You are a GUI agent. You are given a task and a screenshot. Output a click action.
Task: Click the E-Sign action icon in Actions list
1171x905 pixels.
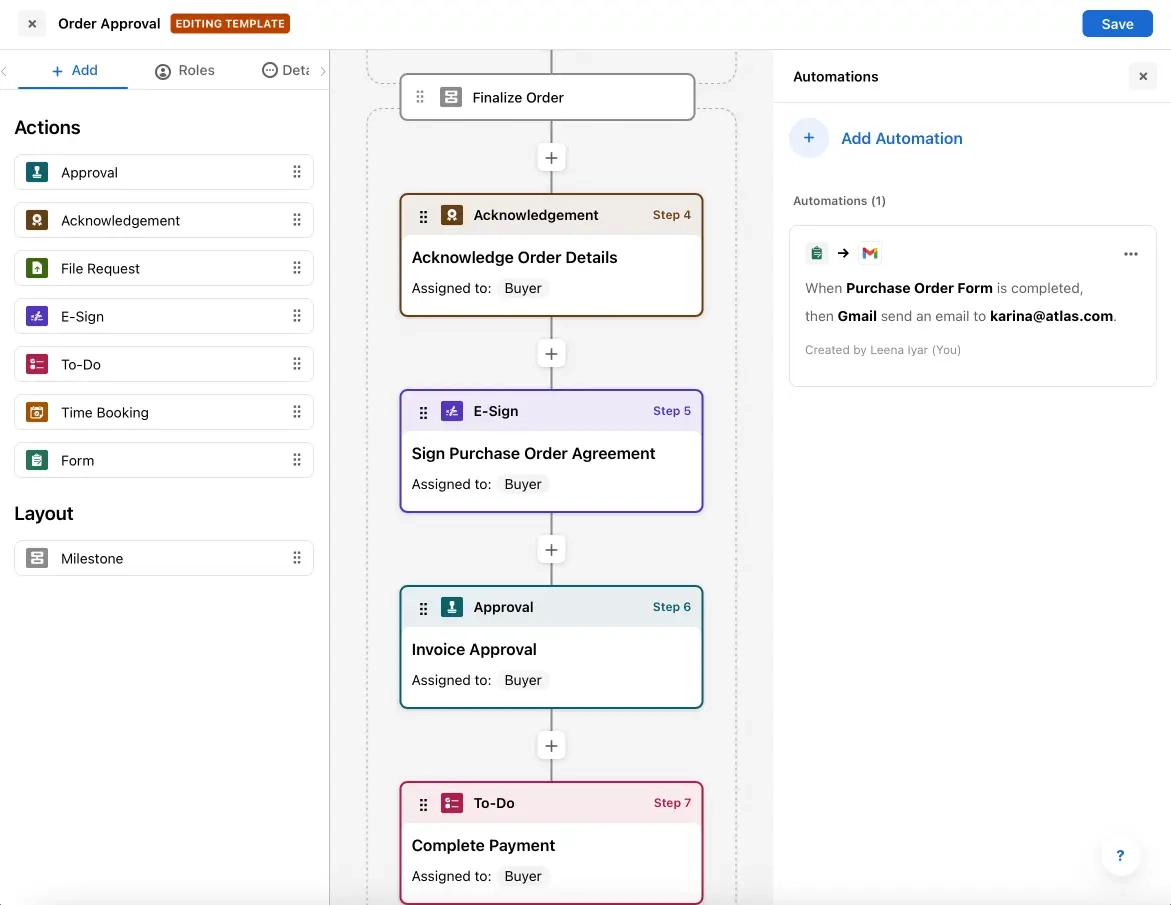click(x=37, y=316)
